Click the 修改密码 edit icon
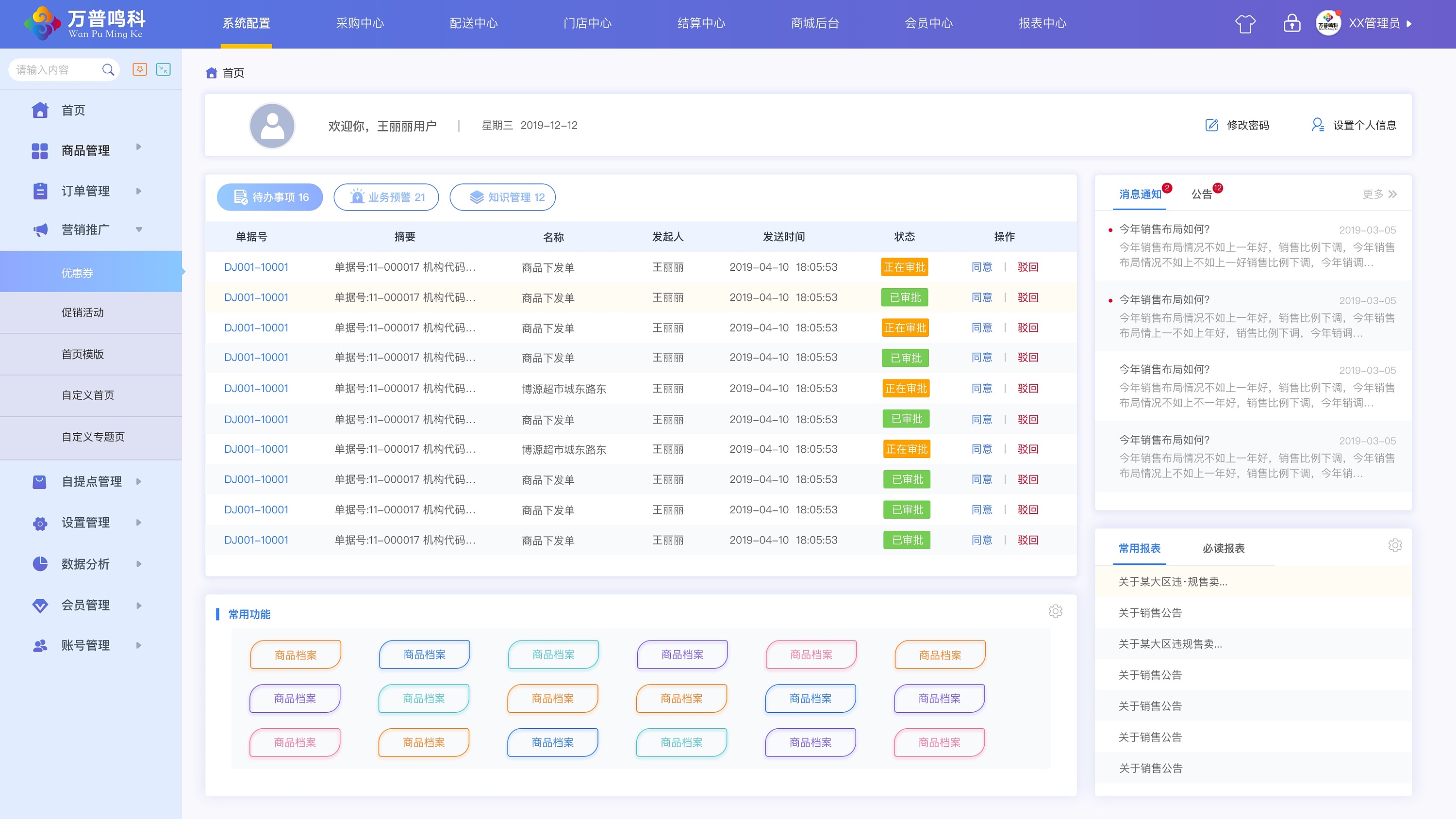 coord(1212,125)
